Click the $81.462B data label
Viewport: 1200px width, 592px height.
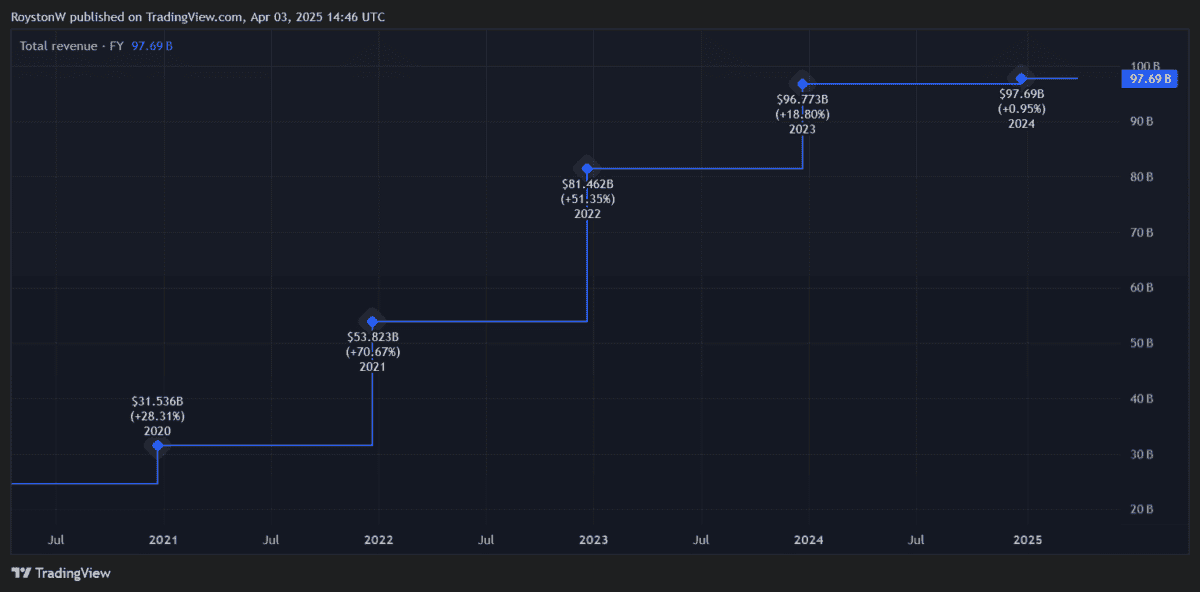[587, 184]
